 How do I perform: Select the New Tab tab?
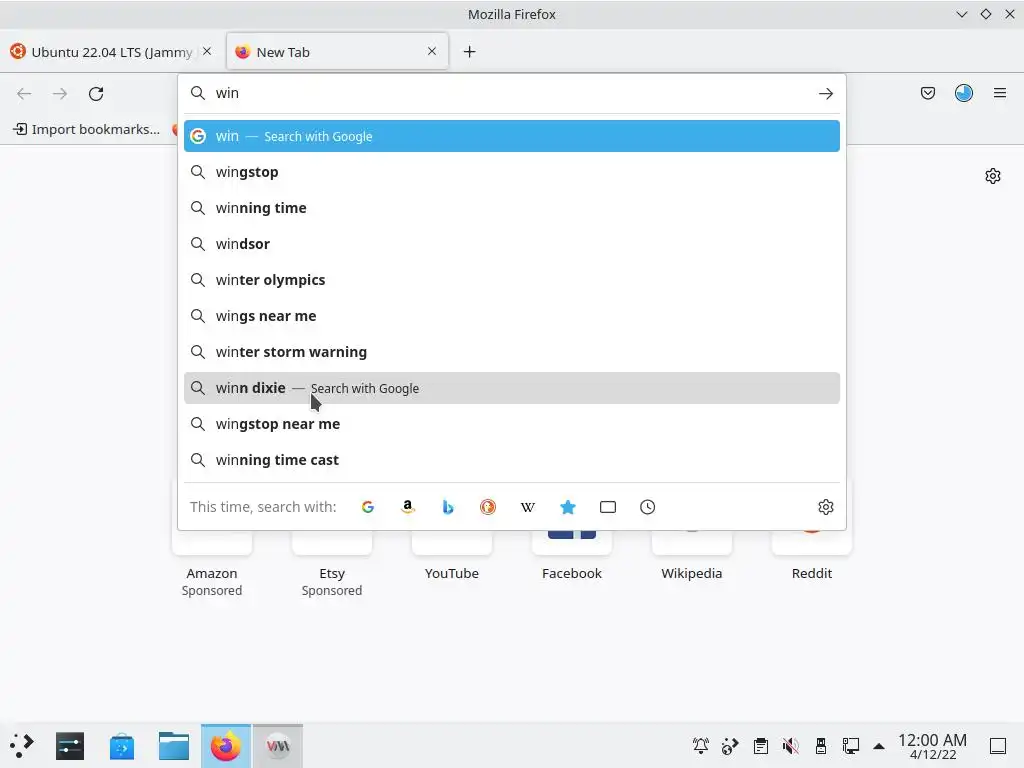[x=338, y=52]
